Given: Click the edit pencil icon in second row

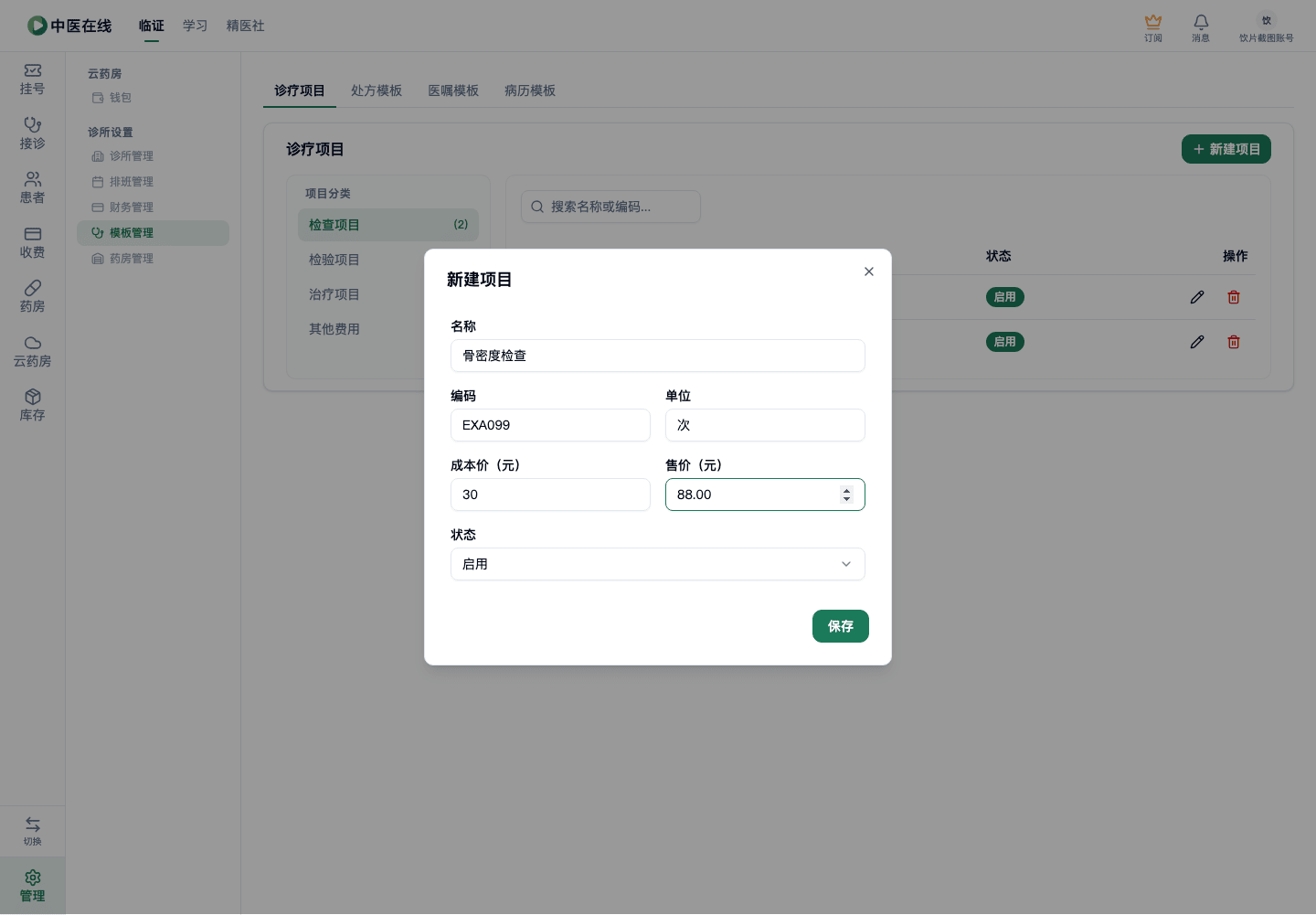Looking at the screenshot, I should (1197, 342).
